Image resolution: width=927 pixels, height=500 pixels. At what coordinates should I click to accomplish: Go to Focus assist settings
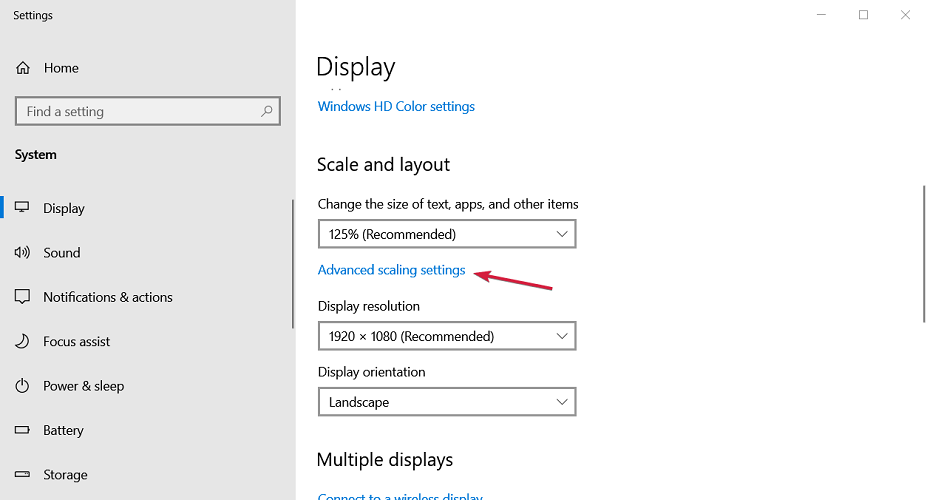[77, 341]
